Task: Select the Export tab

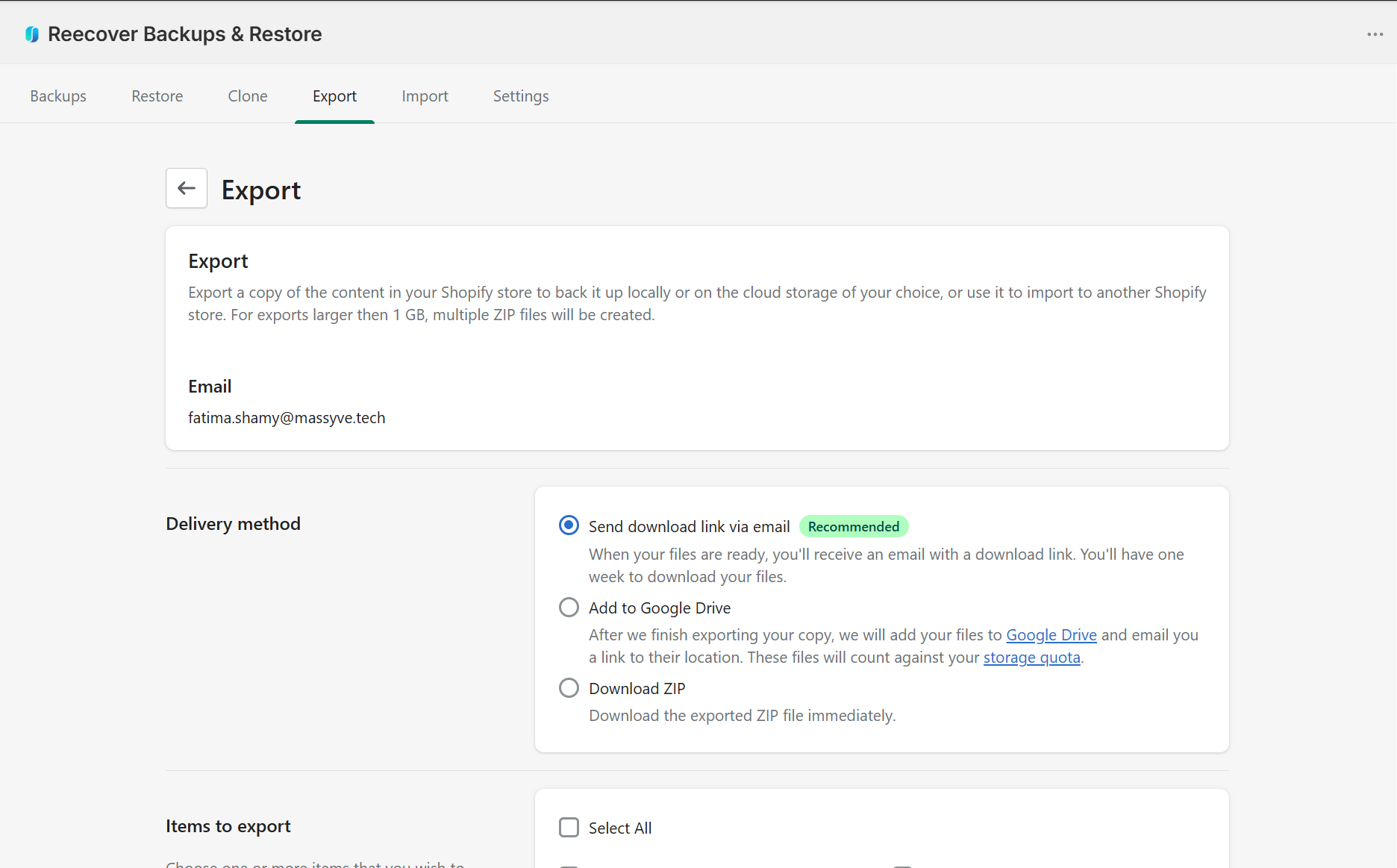Action: [334, 96]
